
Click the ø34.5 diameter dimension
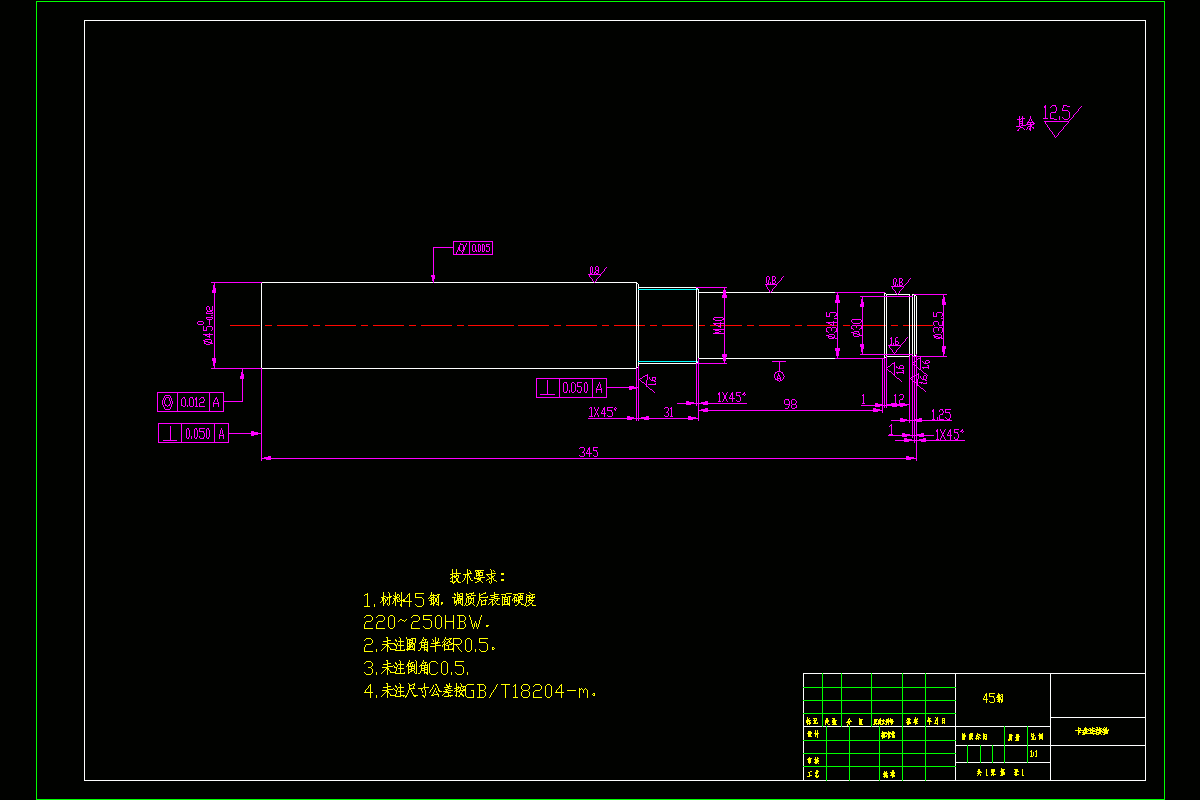click(832, 326)
